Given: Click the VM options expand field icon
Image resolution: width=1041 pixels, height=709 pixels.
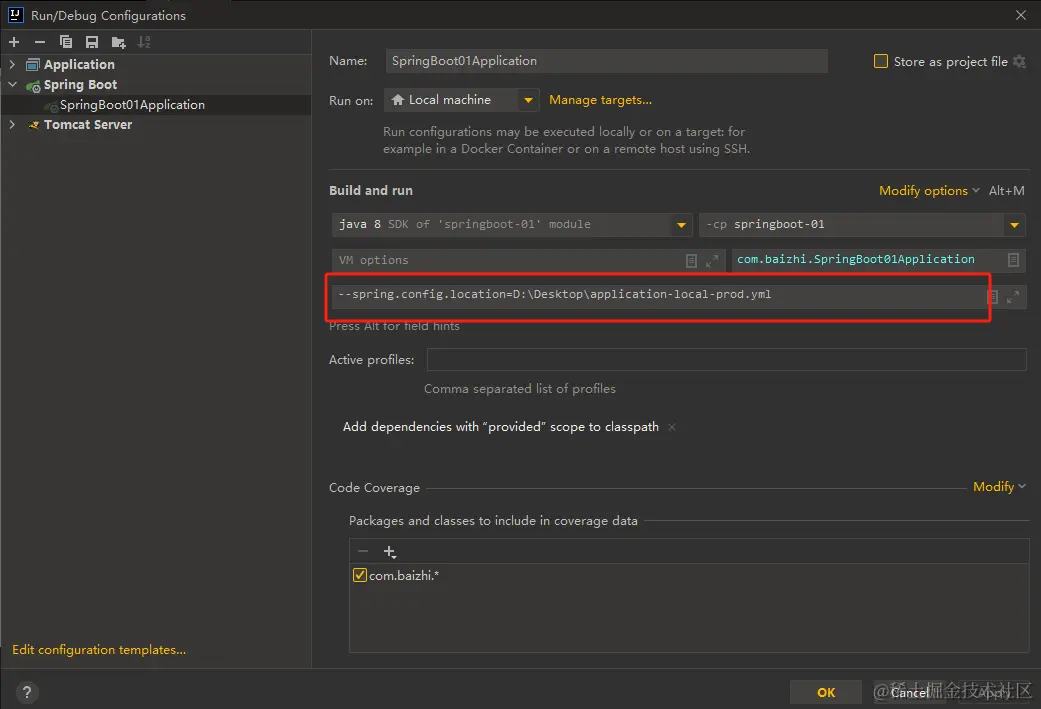Looking at the screenshot, I should (x=712, y=261).
